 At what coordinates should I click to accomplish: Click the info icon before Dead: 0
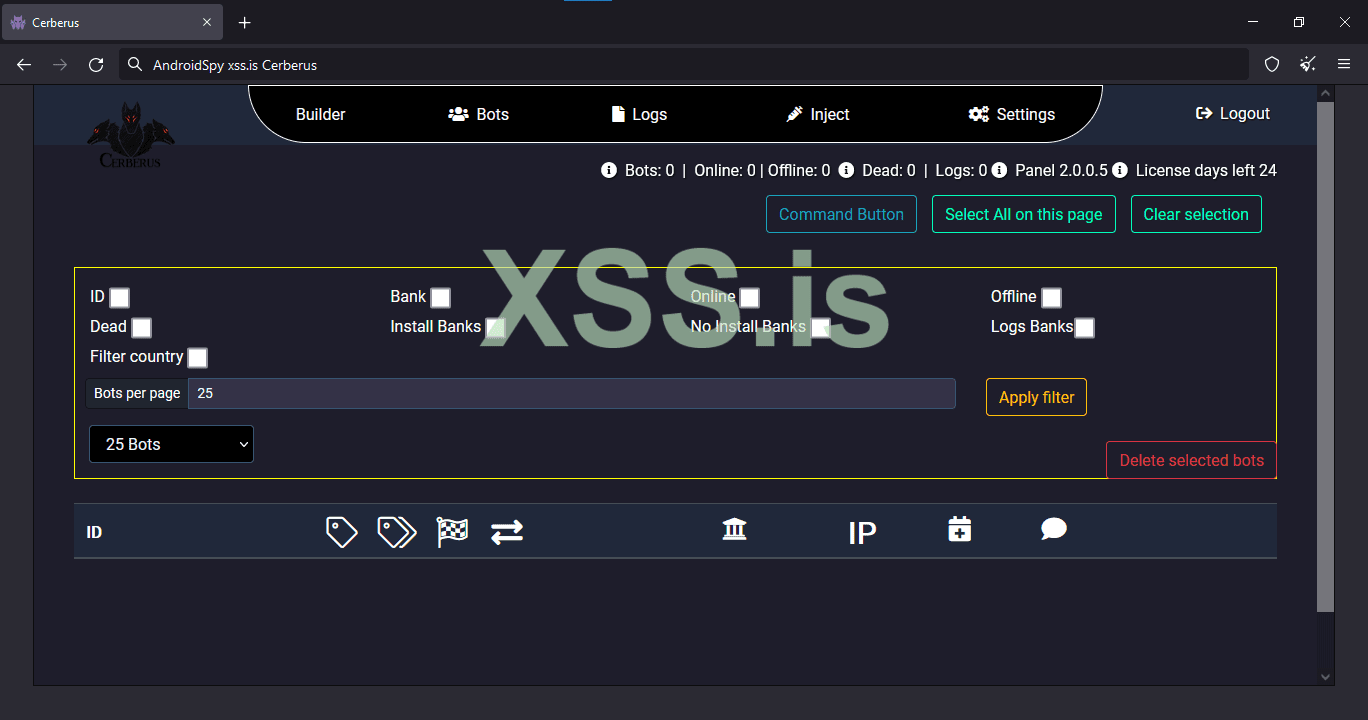pos(846,170)
